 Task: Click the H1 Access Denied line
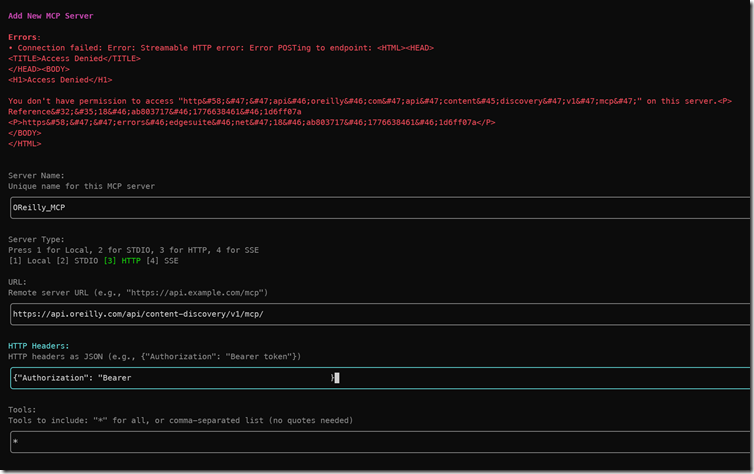click(x=60, y=80)
